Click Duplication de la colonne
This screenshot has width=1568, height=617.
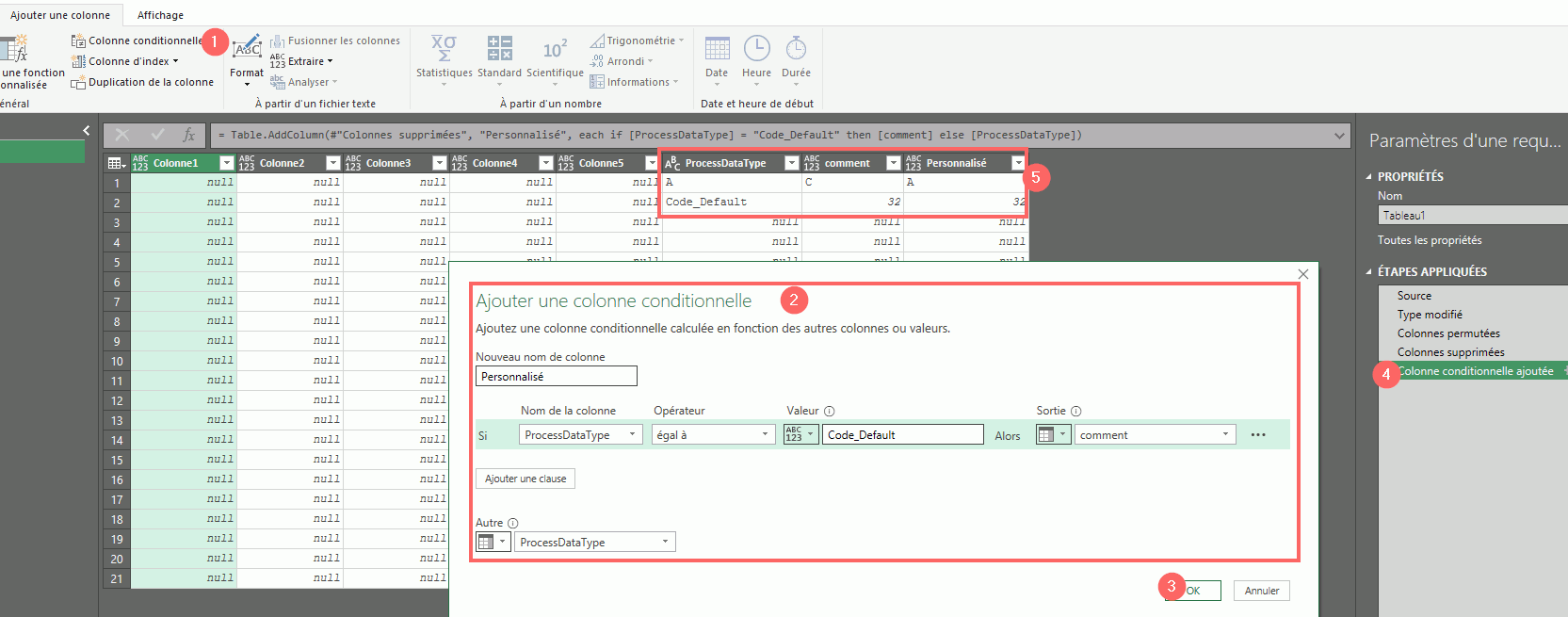coord(142,82)
